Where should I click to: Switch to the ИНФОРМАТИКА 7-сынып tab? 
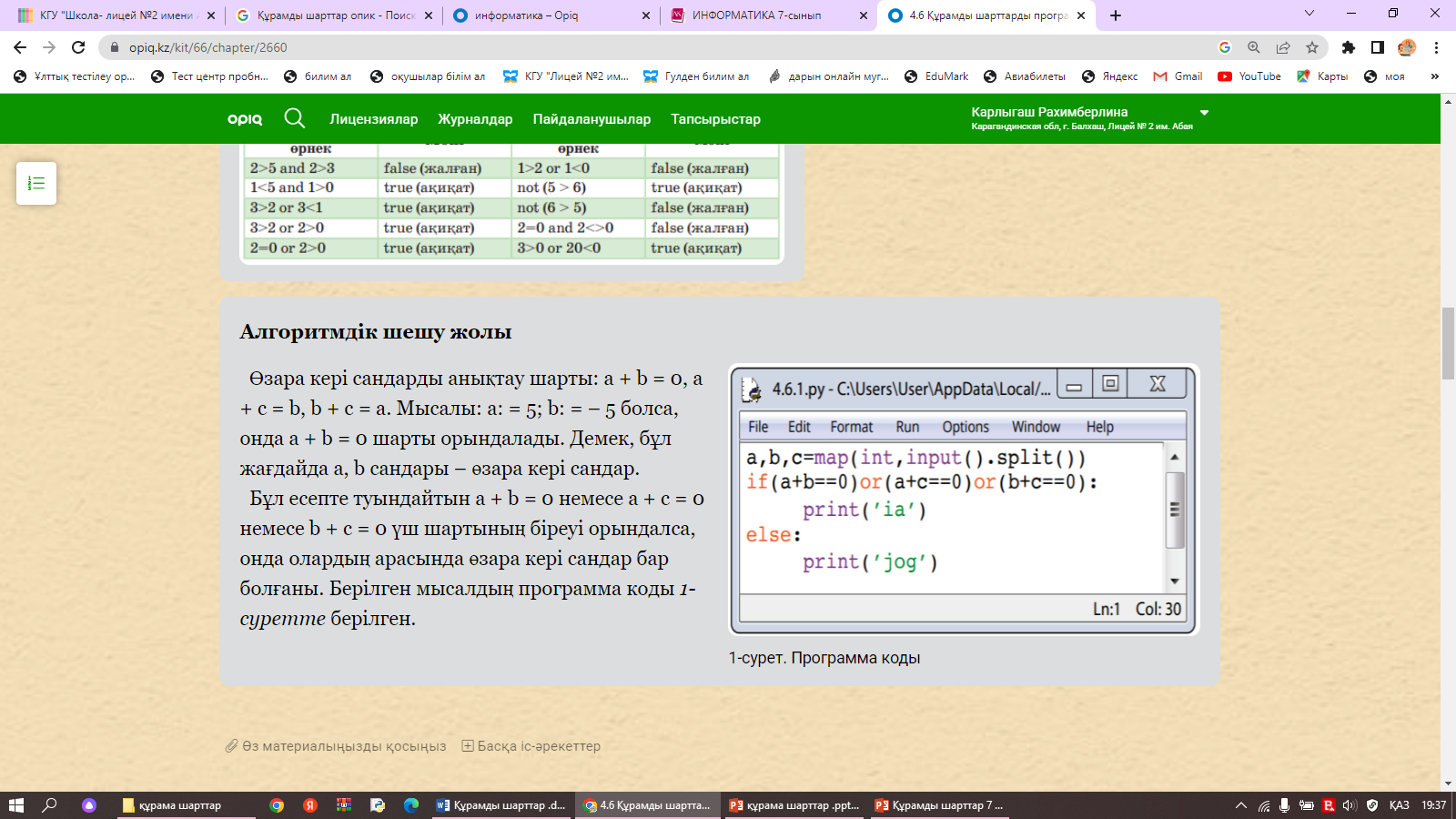[755, 15]
